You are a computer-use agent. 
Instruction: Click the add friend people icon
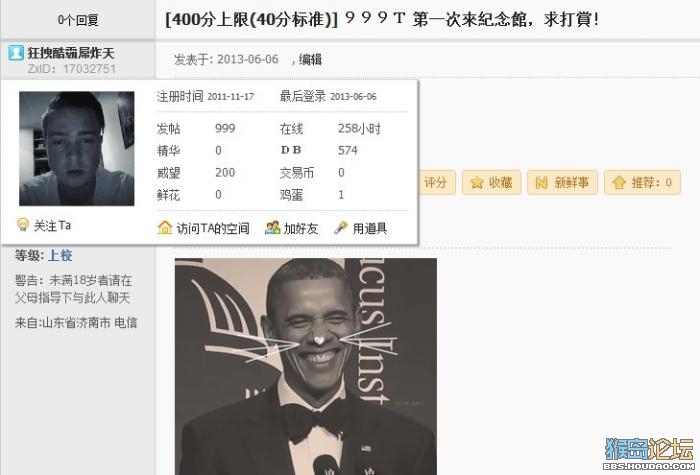pyautogui.click(x=272, y=228)
